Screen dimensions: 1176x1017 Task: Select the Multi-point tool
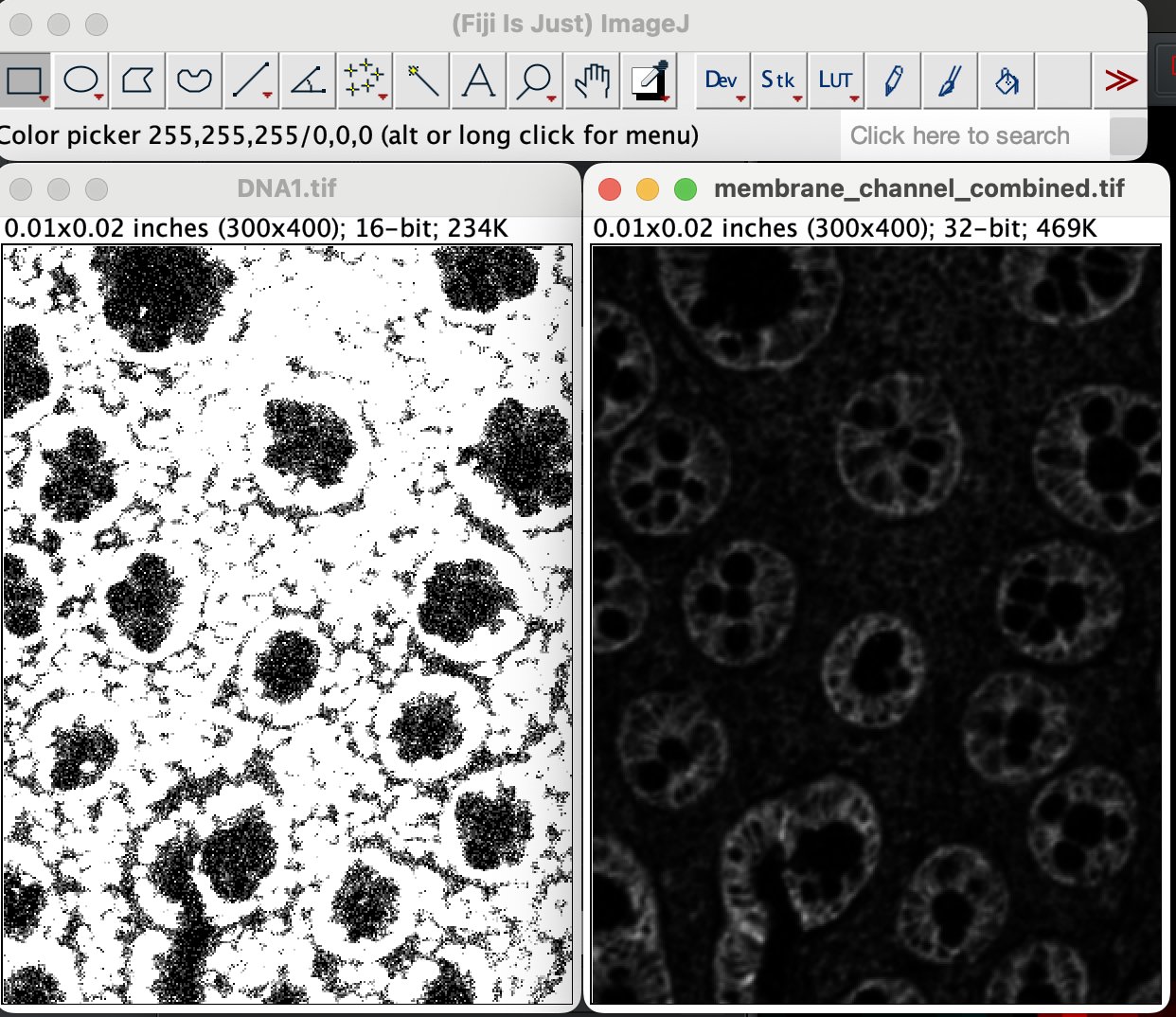[365, 80]
